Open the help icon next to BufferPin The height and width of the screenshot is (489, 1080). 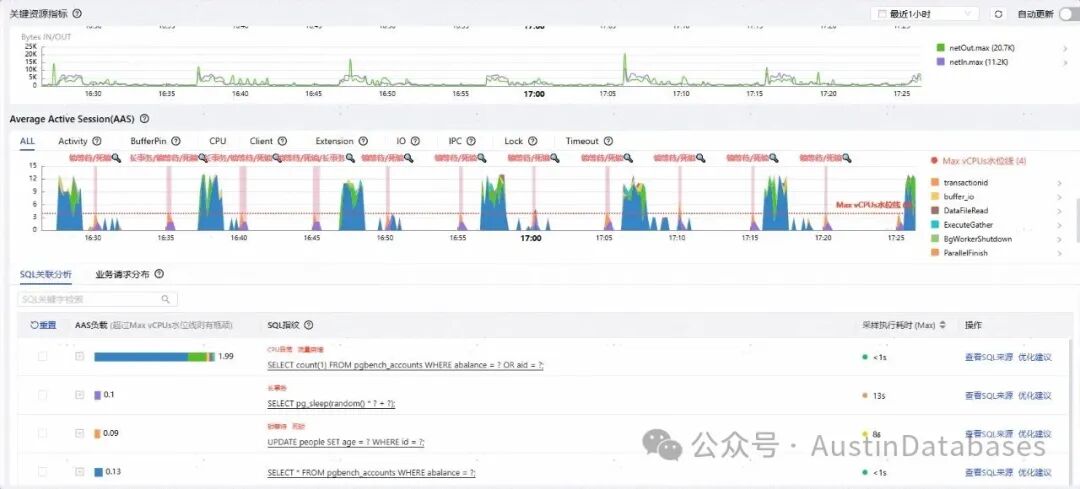click(176, 141)
